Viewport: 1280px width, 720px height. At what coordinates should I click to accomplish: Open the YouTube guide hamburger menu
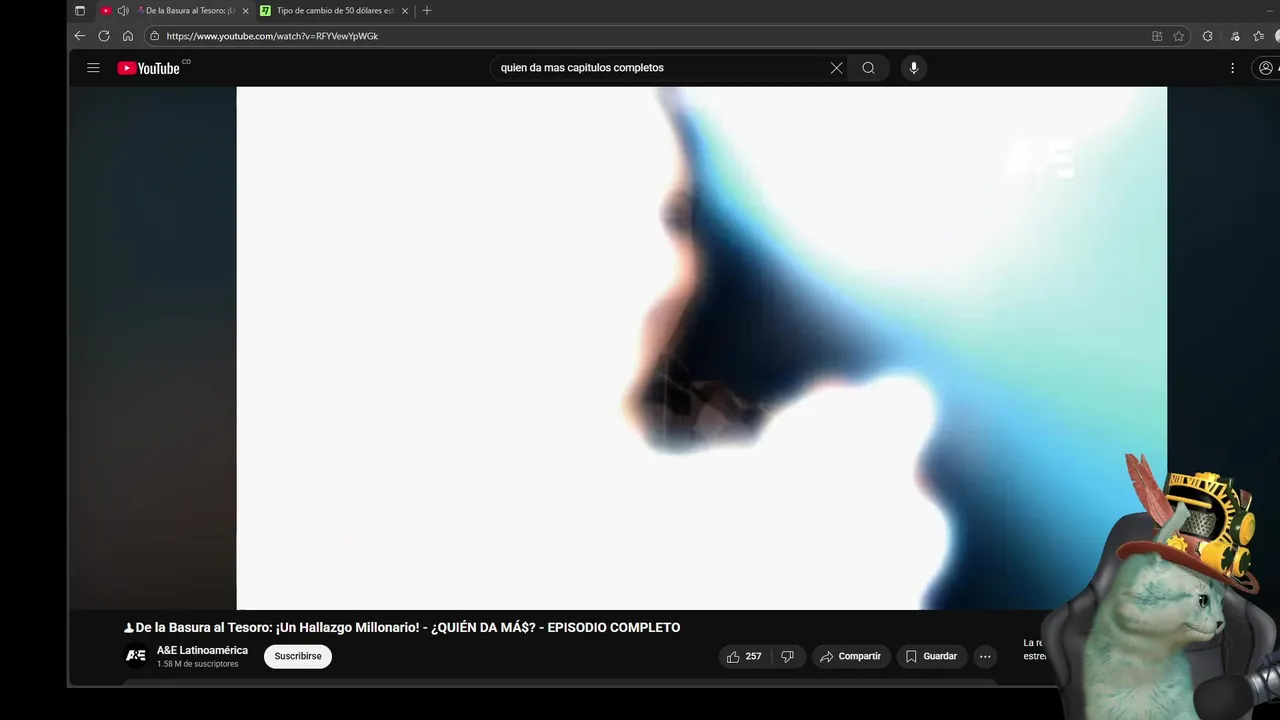point(93,68)
